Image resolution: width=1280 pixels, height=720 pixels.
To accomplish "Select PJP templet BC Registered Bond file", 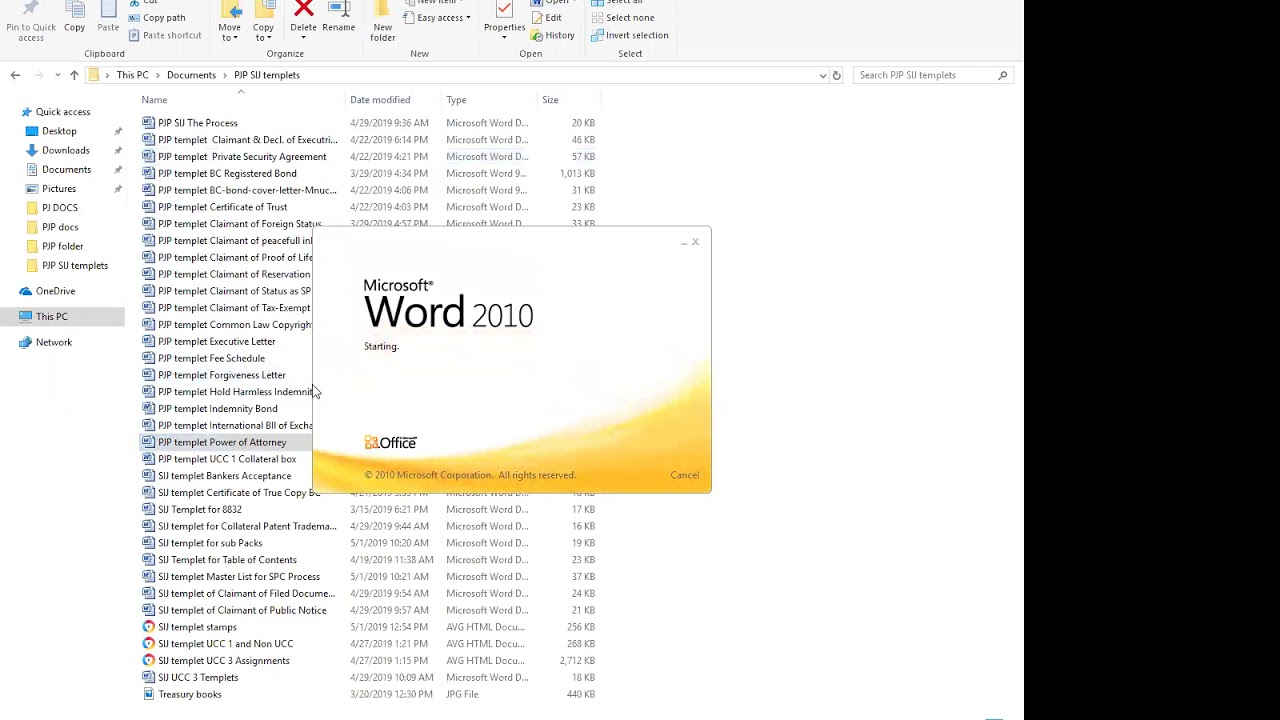I will [227, 173].
